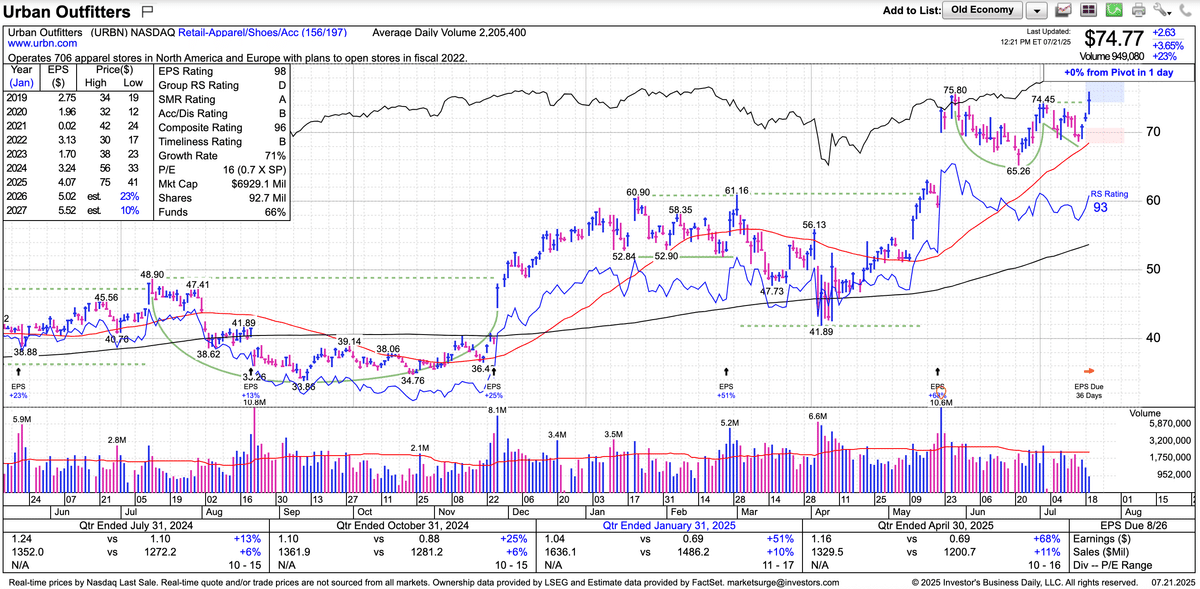Open the line chart view icon
The height and width of the screenshot is (589, 1200).
pyautogui.click(x=1064, y=11)
